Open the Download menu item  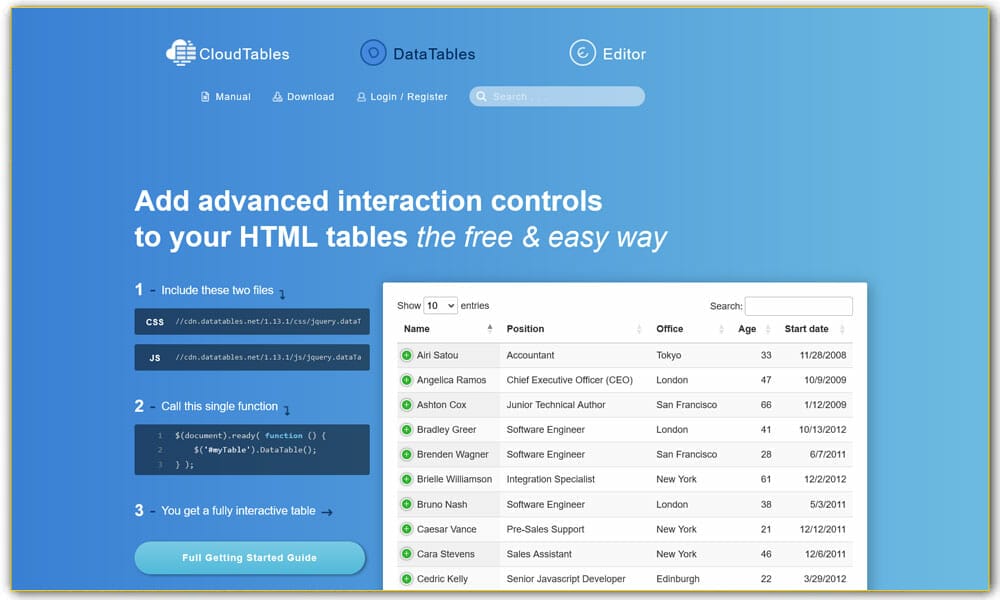[x=303, y=97]
